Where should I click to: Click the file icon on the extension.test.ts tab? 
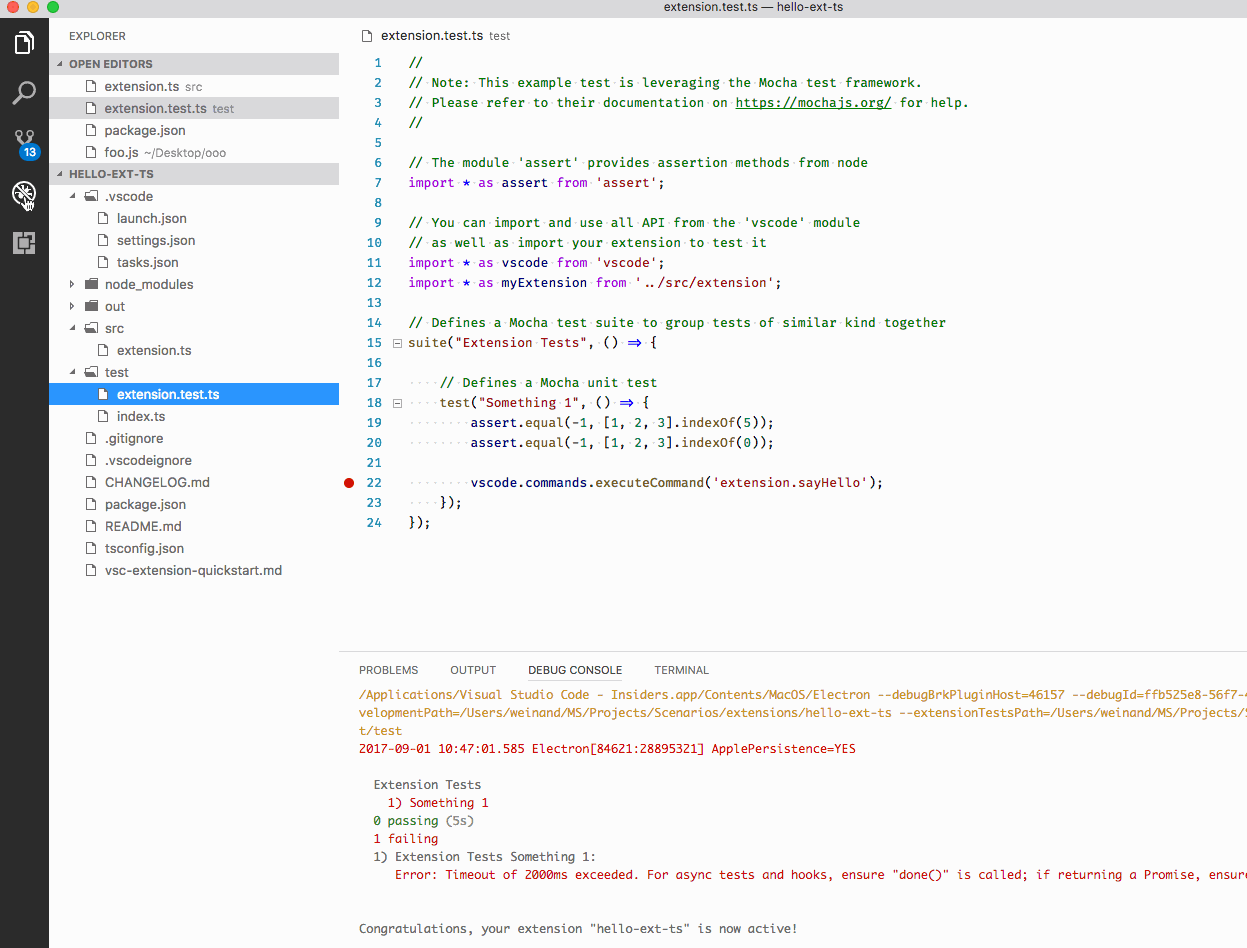366,35
